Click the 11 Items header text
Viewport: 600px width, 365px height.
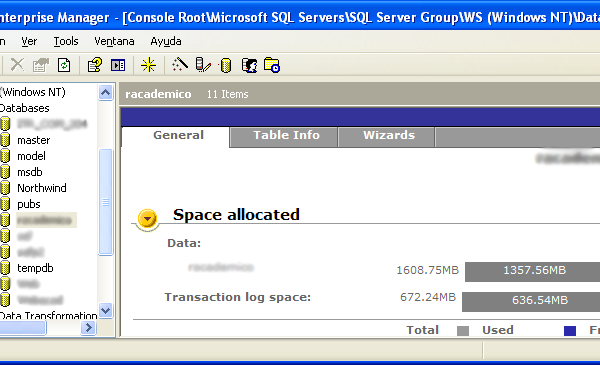[x=228, y=94]
